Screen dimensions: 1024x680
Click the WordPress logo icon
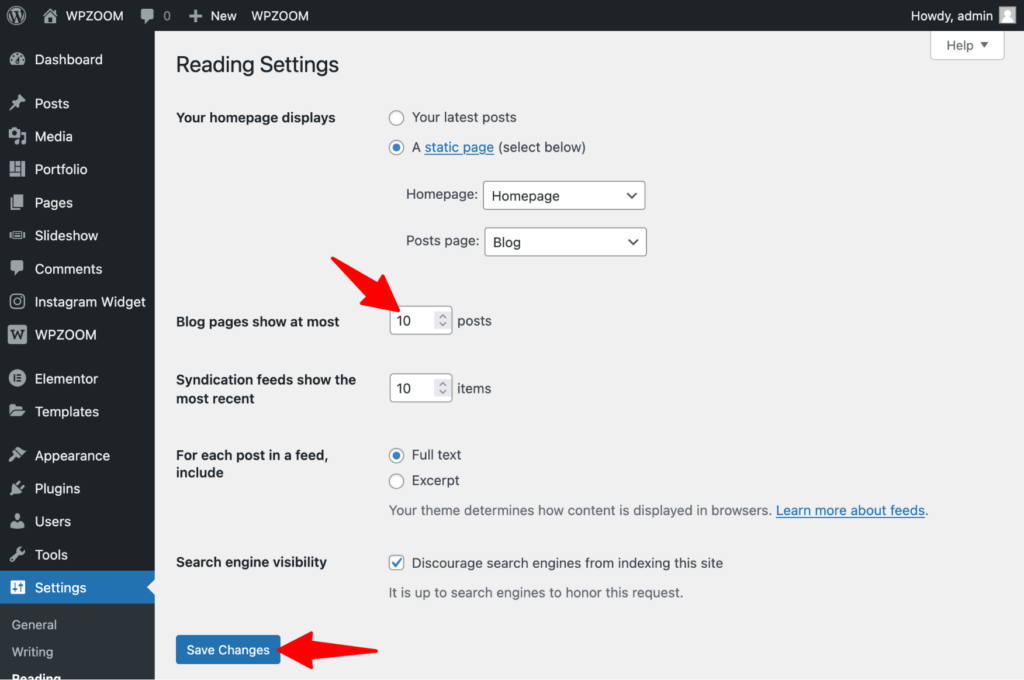[17, 16]
